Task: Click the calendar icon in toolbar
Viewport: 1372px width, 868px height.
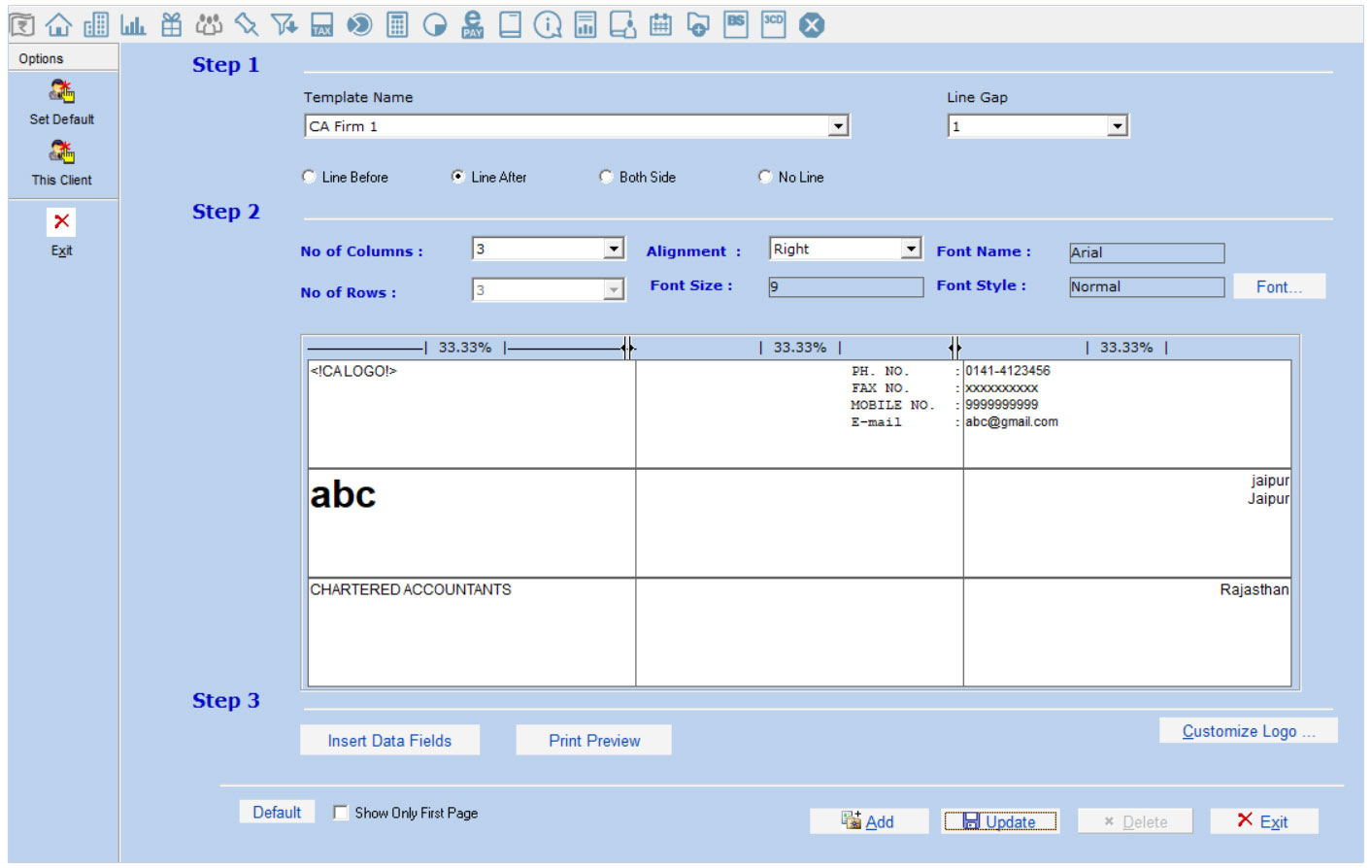Action: pos(660,25)
